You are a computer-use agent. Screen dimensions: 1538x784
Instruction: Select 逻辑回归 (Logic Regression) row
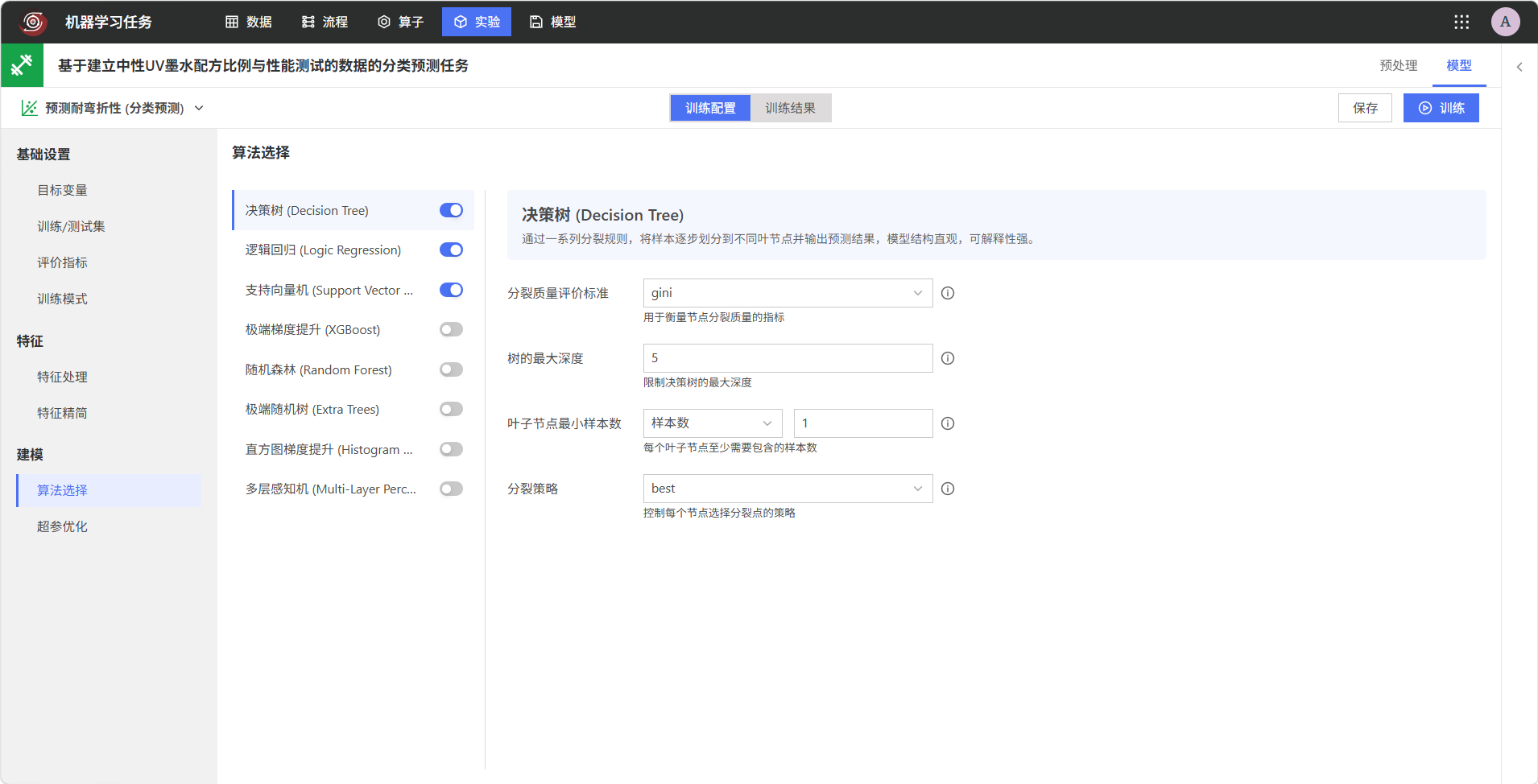coord(353,250)
